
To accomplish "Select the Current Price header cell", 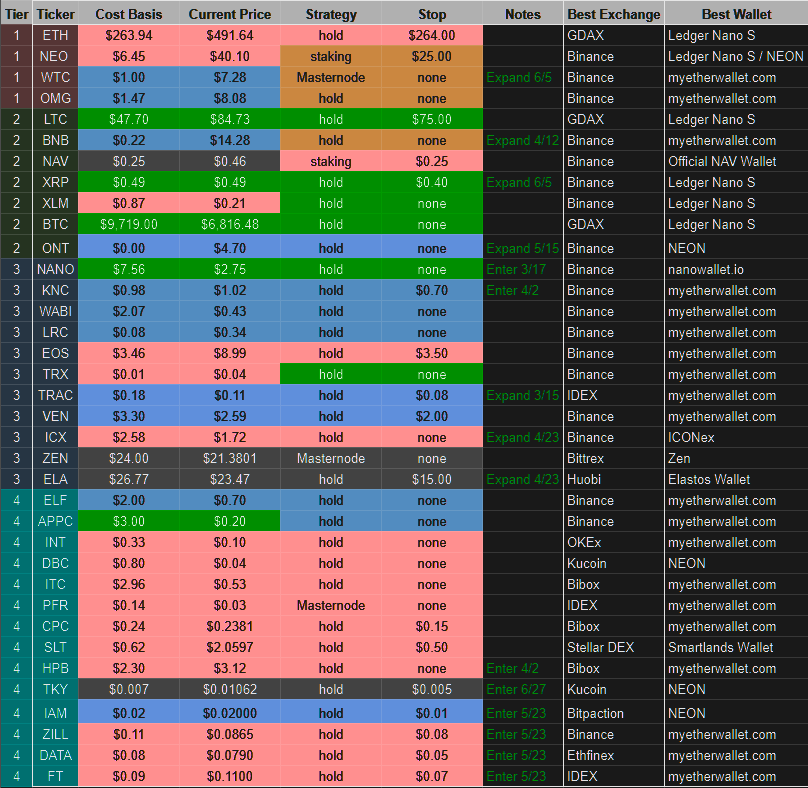I will point(230,14).
